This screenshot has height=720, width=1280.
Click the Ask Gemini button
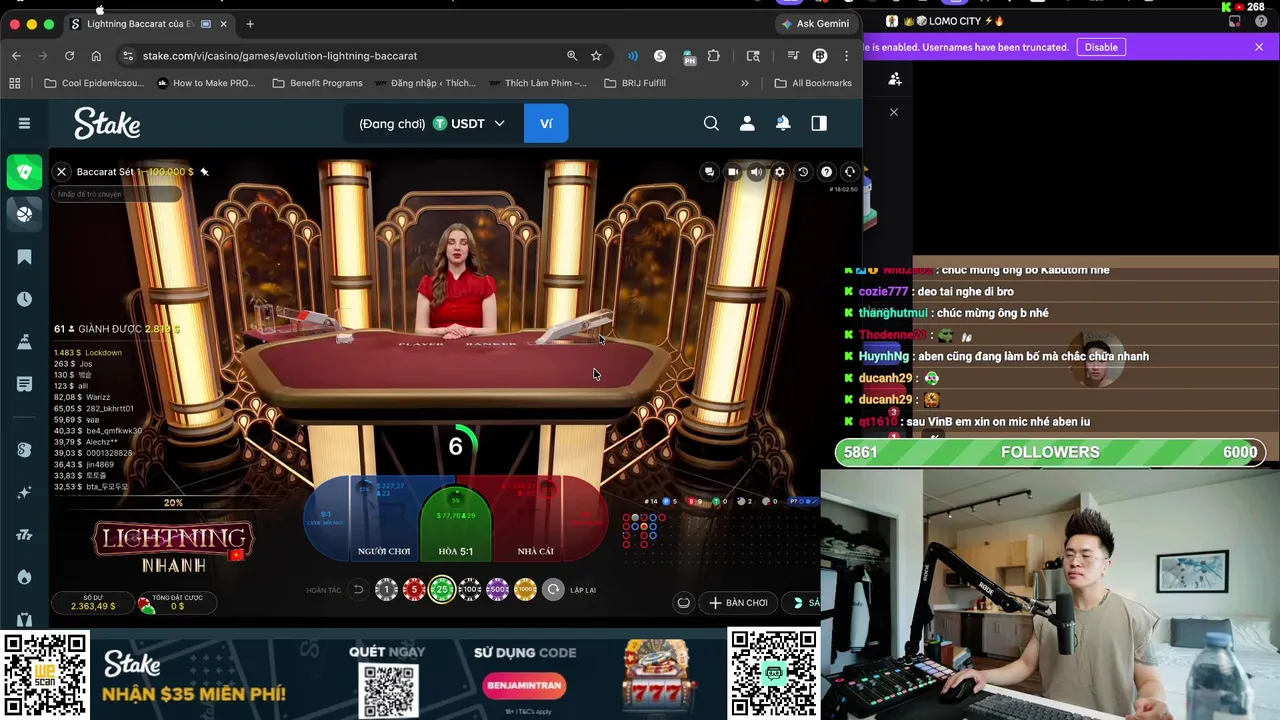(x=816, y=24)
